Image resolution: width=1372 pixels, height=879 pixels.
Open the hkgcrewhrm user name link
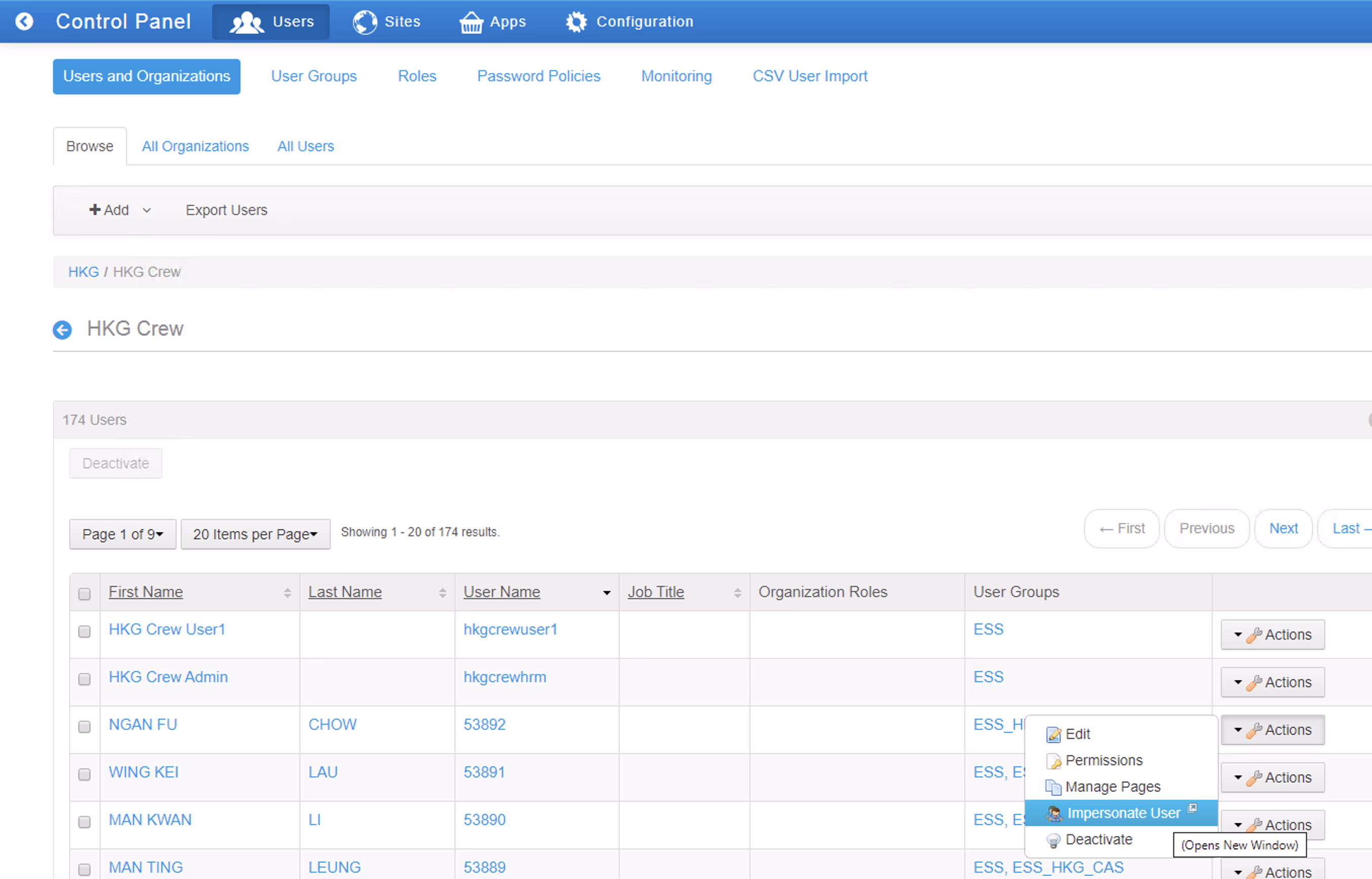click(x=504, y=677)
